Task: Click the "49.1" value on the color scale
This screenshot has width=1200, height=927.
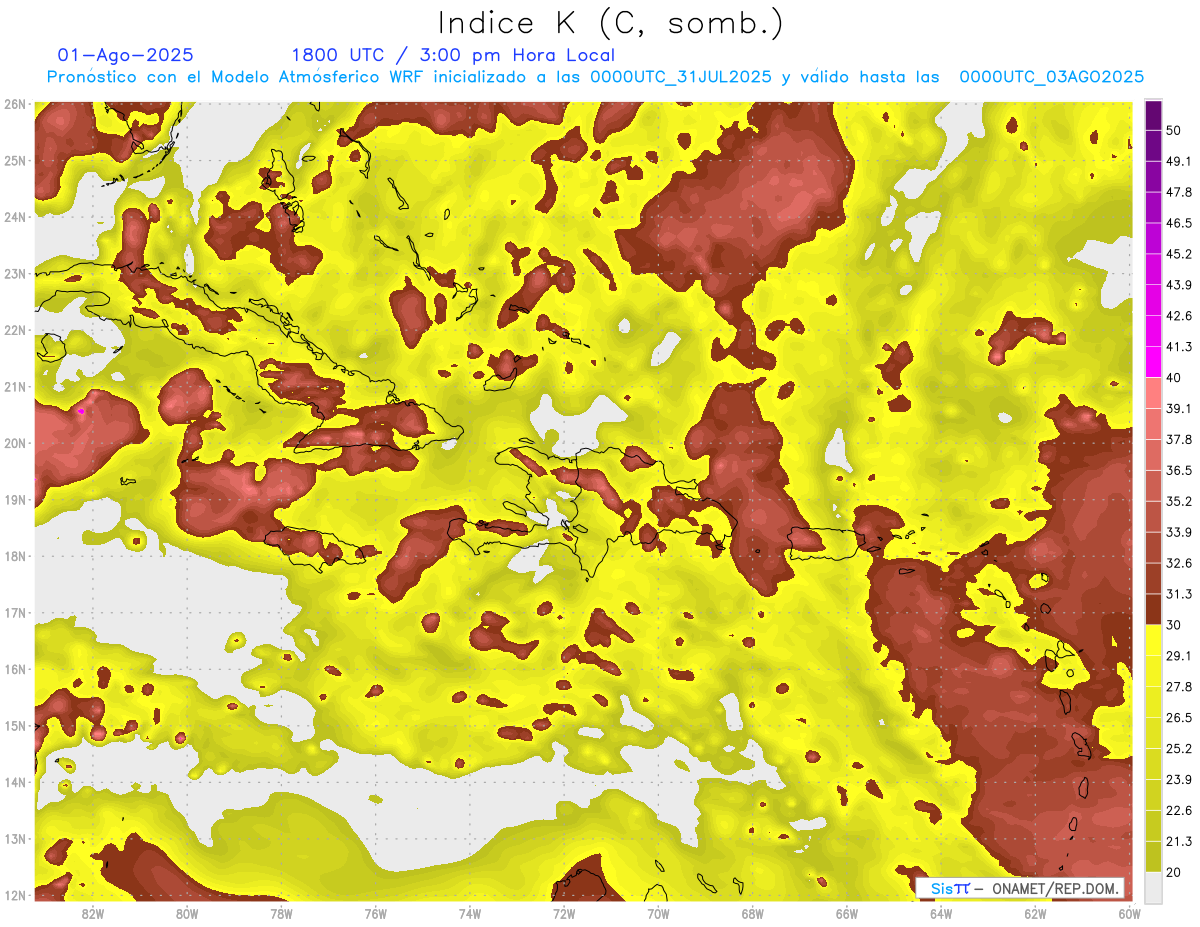Action: click(x=1178, y=160)
